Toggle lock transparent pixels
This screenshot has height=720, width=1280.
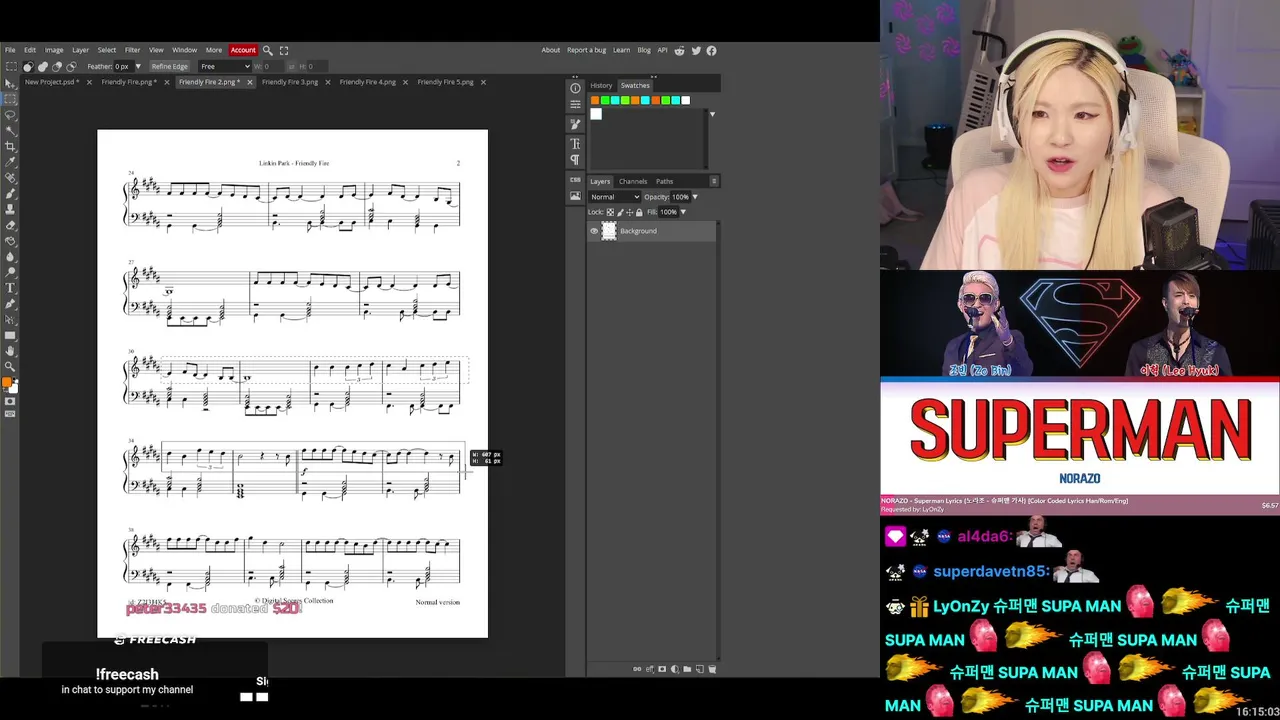[610, 212]
